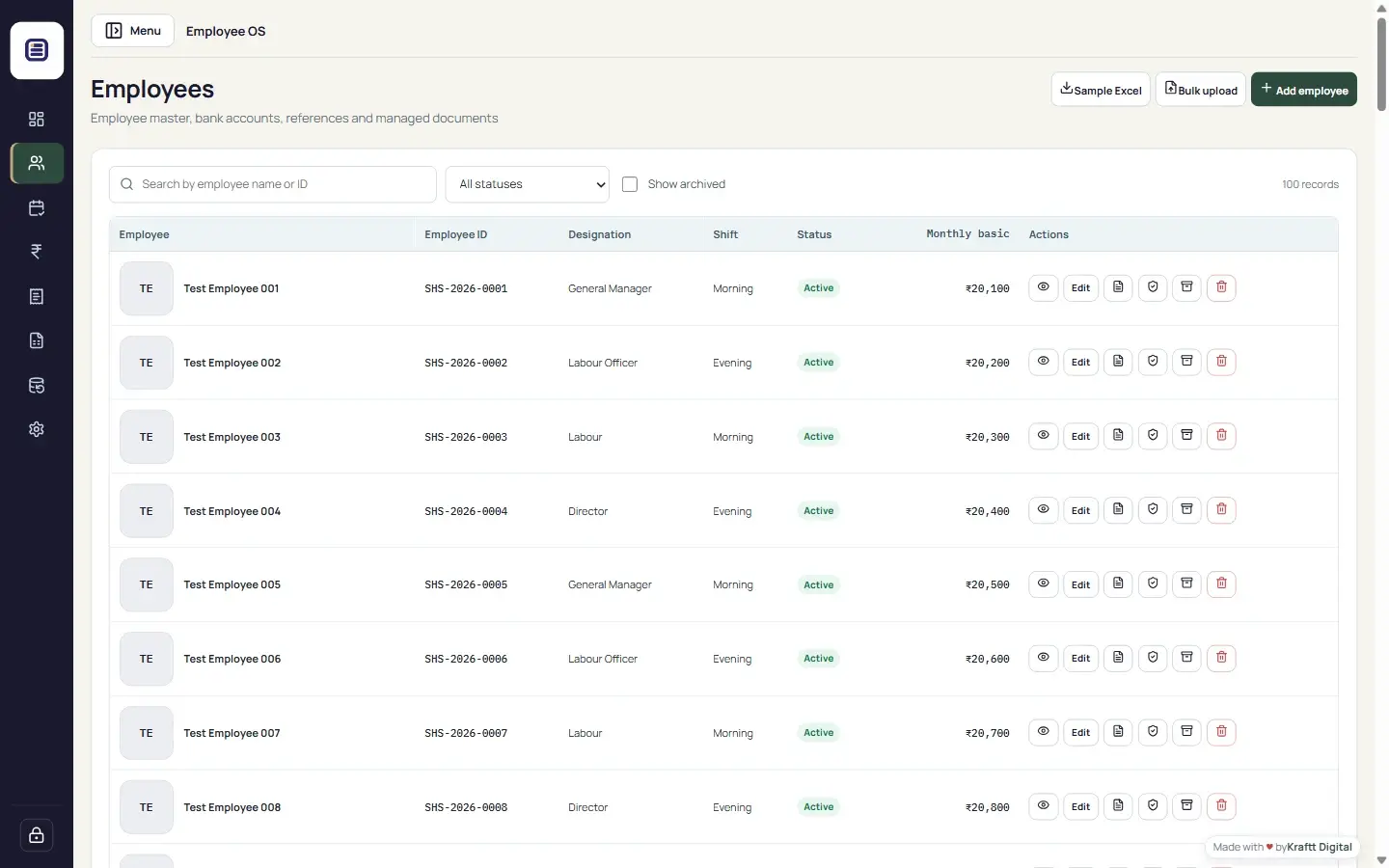Screen dimensions: 1389x868
Task: Open the database icon in sidebar
Action: pos(37,385)
